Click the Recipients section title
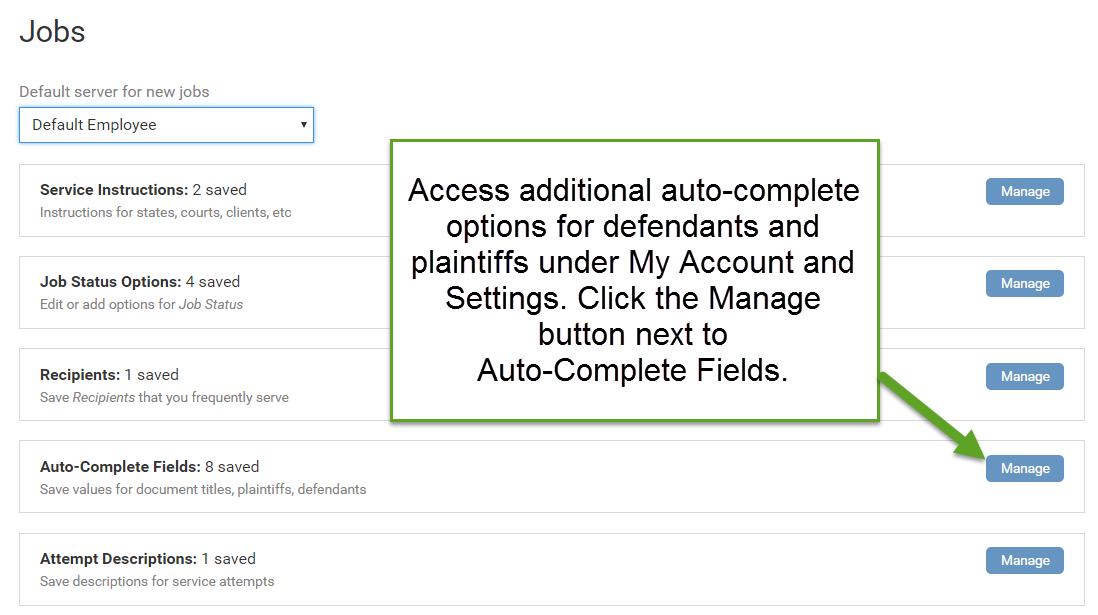1098x615 pixels. point(77,374)
